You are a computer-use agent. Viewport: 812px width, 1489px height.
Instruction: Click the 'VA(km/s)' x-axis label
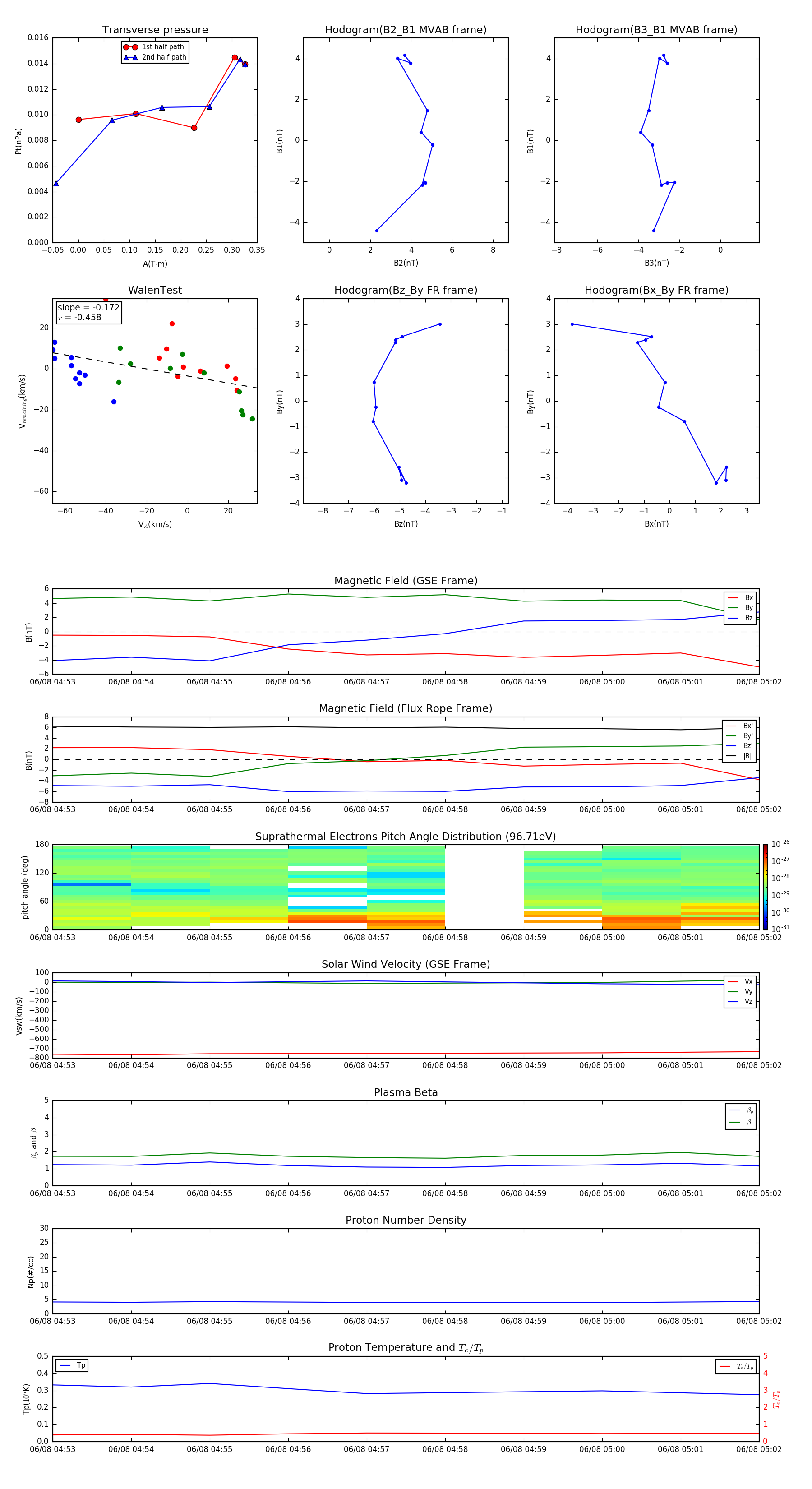coord(155,524)
